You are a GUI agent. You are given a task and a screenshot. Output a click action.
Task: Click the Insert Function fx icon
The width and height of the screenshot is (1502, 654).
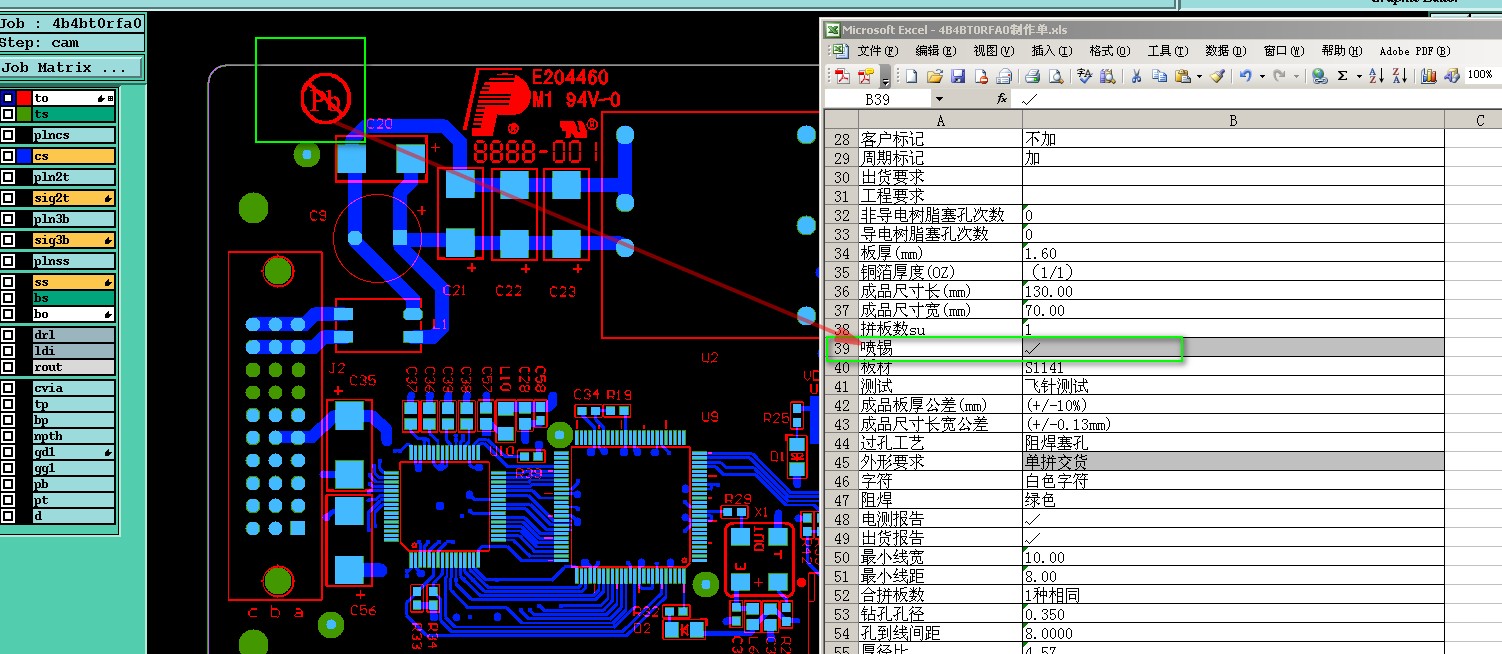(1002, 99)
